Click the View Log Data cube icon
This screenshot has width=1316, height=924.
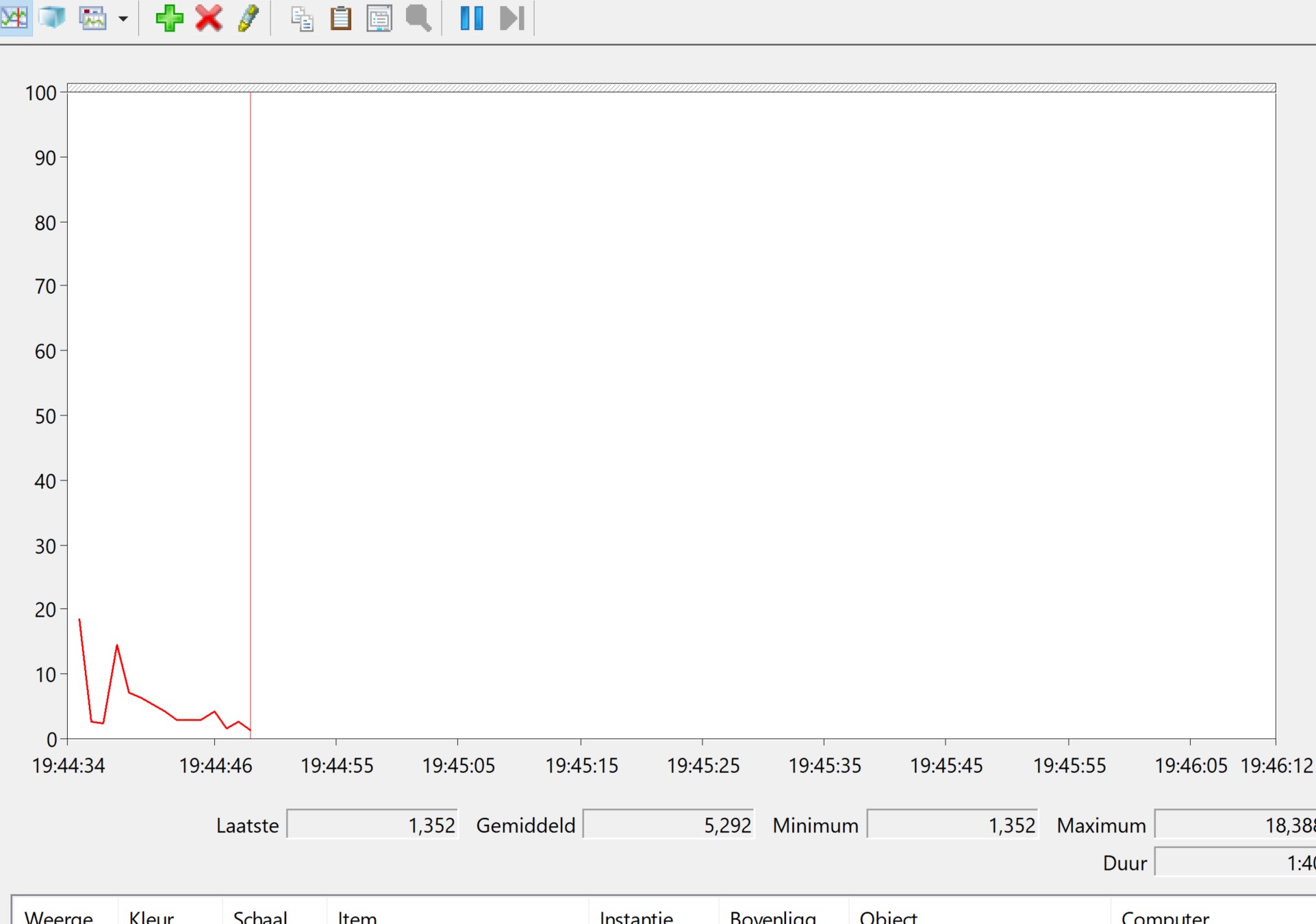pyautogui.click(x=52, y=18)
